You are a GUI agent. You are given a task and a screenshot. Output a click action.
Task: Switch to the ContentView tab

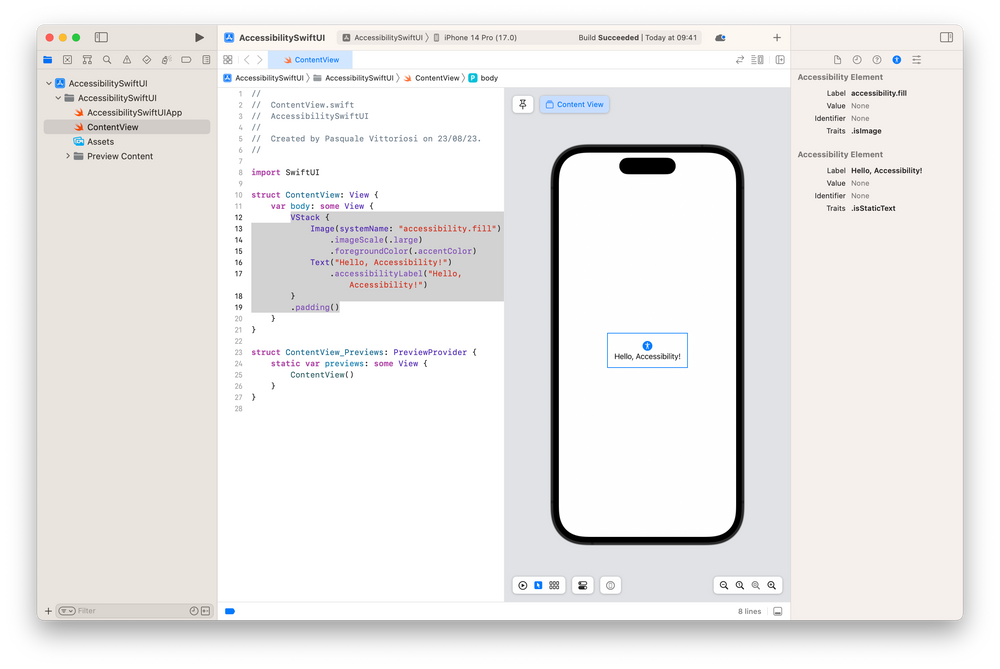point(311,59)
